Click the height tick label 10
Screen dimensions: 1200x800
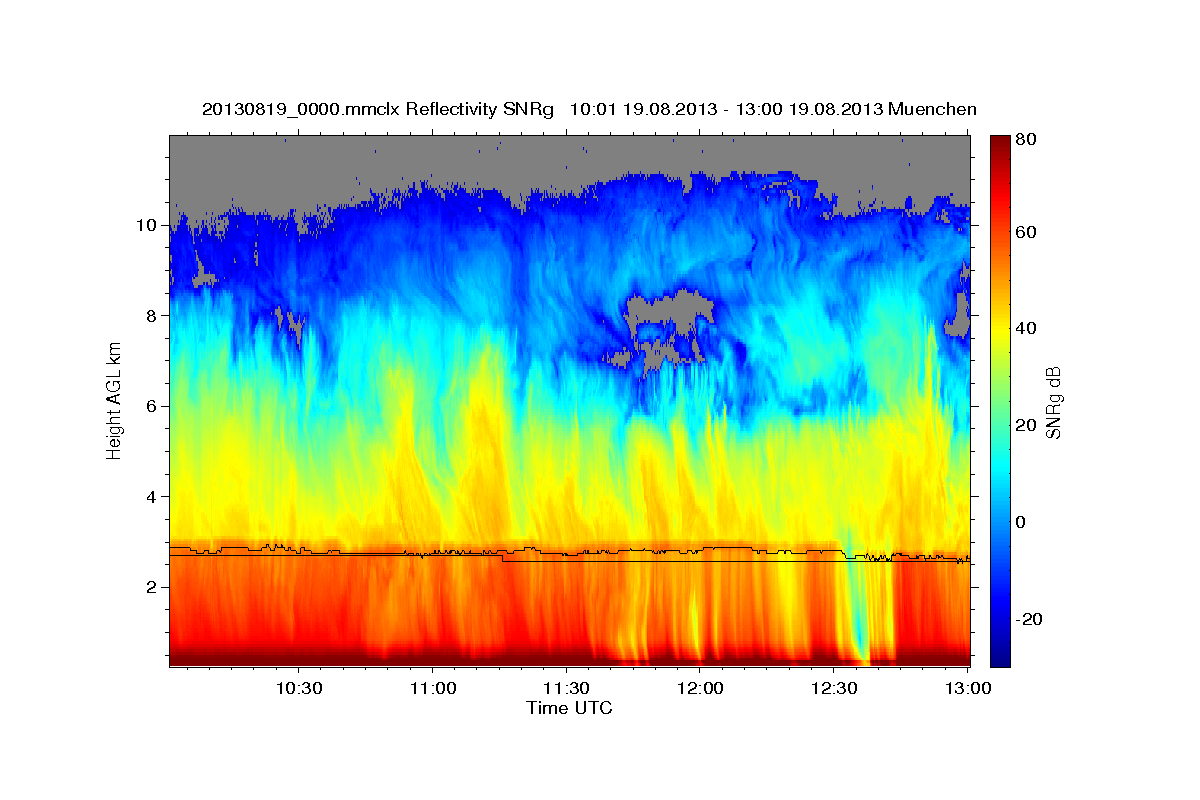(146, 225)
